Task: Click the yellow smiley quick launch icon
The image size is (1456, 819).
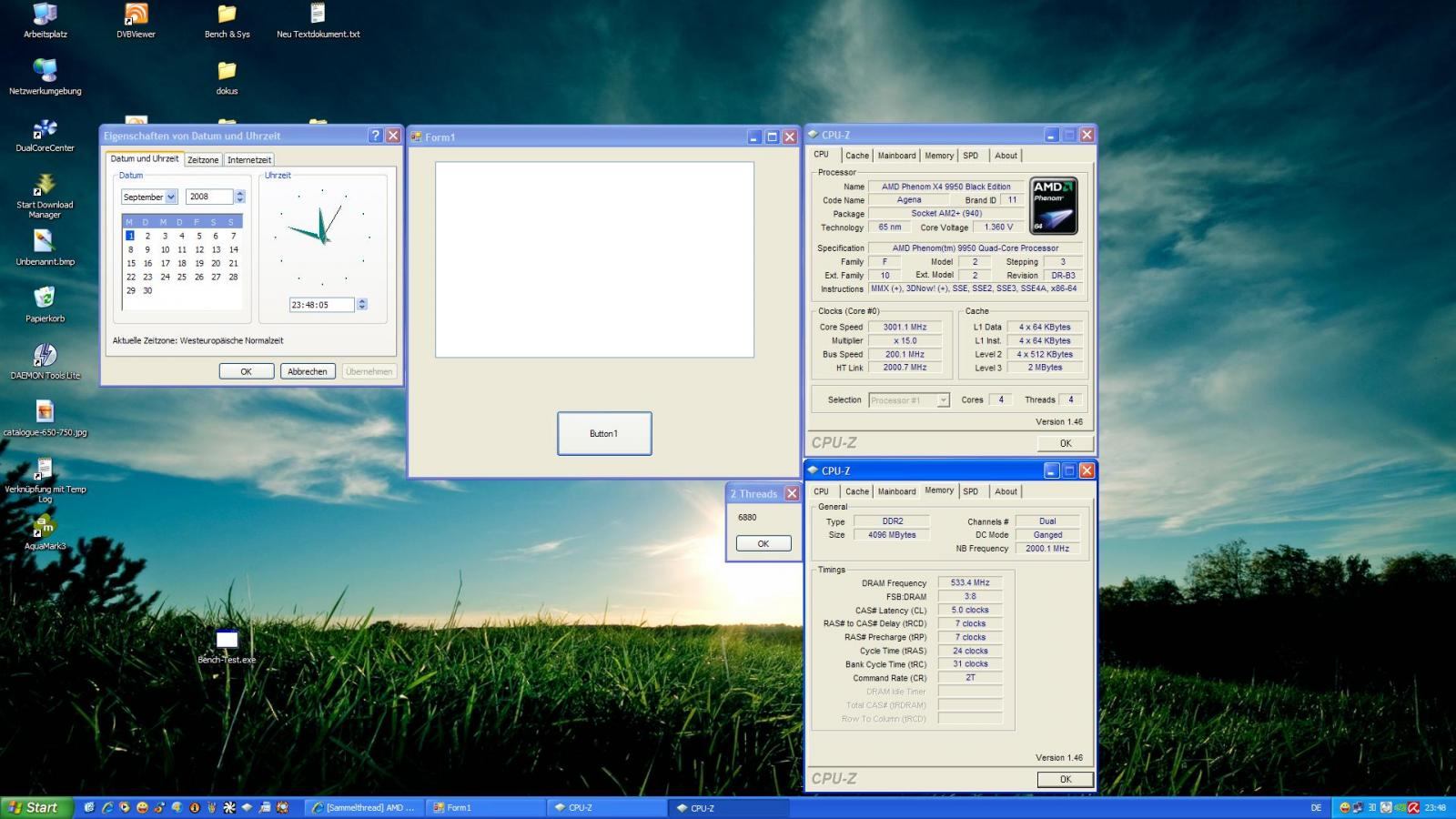Action: click(x=142, y=807)
